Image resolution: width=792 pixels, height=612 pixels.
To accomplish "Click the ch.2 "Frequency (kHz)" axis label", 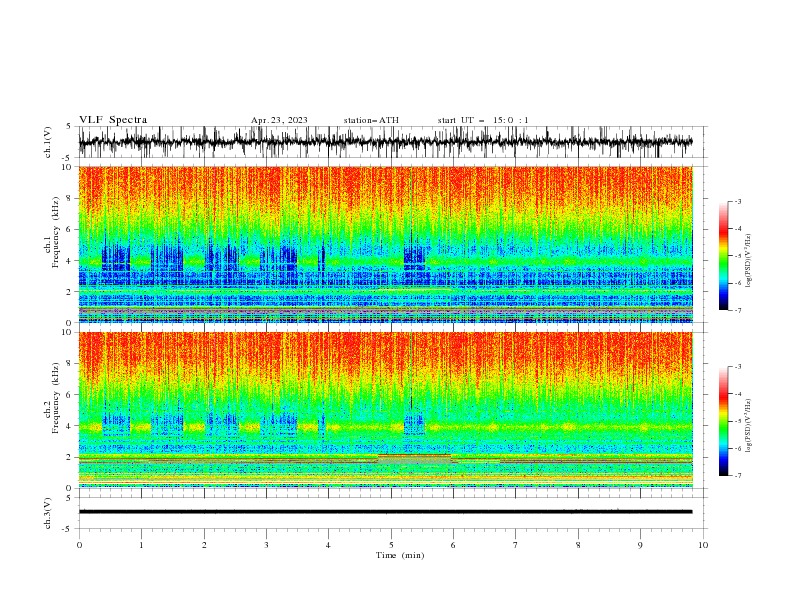I will [56, 397].
